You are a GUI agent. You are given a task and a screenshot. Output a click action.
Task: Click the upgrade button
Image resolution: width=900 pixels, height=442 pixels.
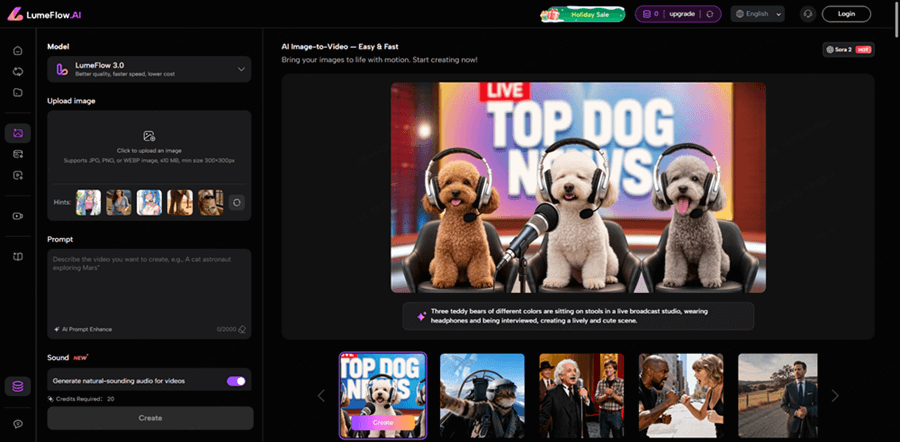pyautogui.click(x=683, y=14)
